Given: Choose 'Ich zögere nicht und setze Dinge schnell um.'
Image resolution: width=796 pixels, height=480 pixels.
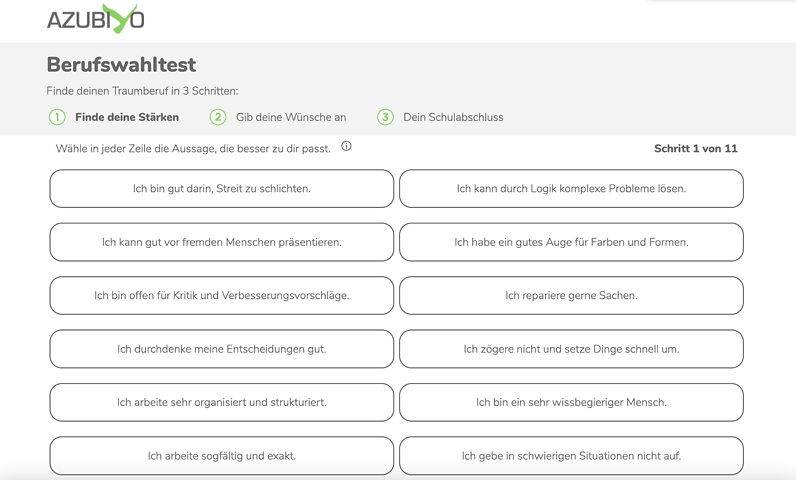Looking at the screenshot, I should coord(572,349).
